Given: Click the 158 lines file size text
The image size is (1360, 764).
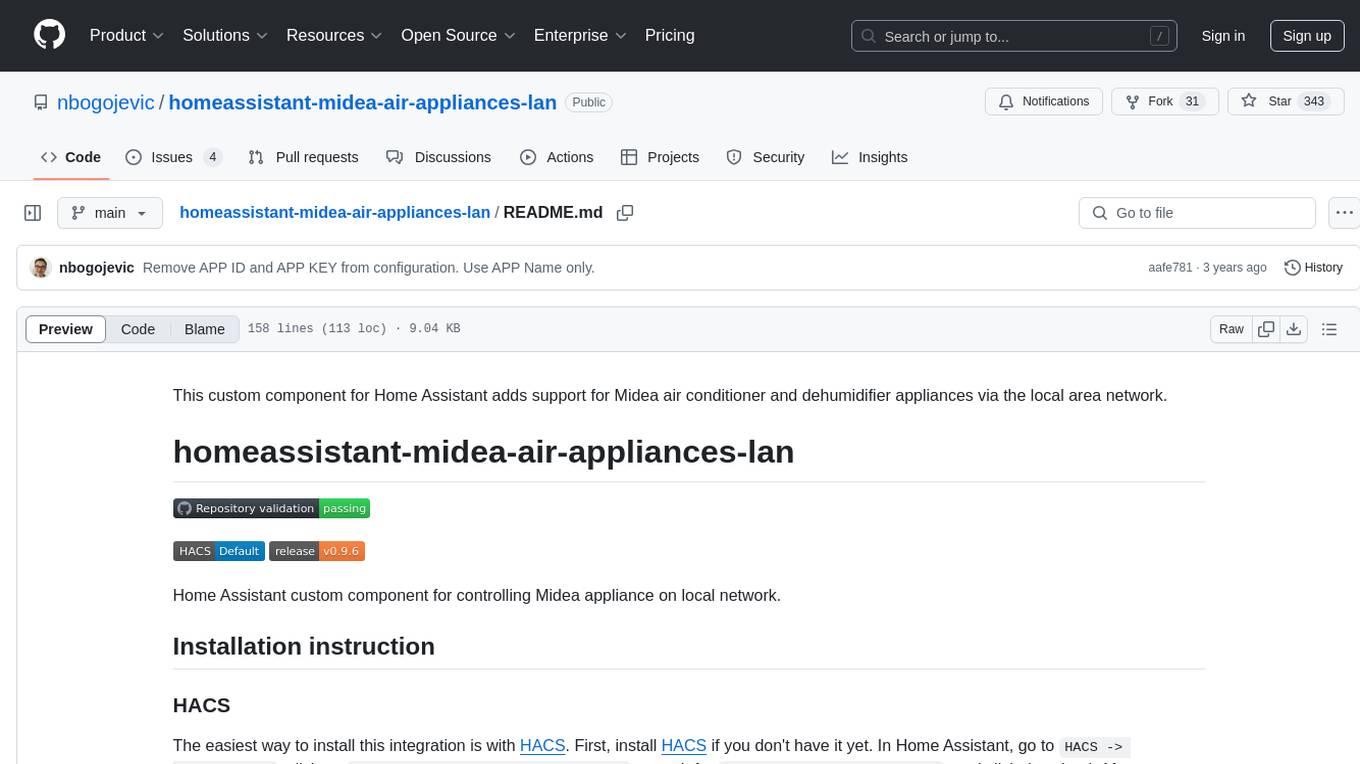Looking at the screenshot, I should (x=354, y=329).
